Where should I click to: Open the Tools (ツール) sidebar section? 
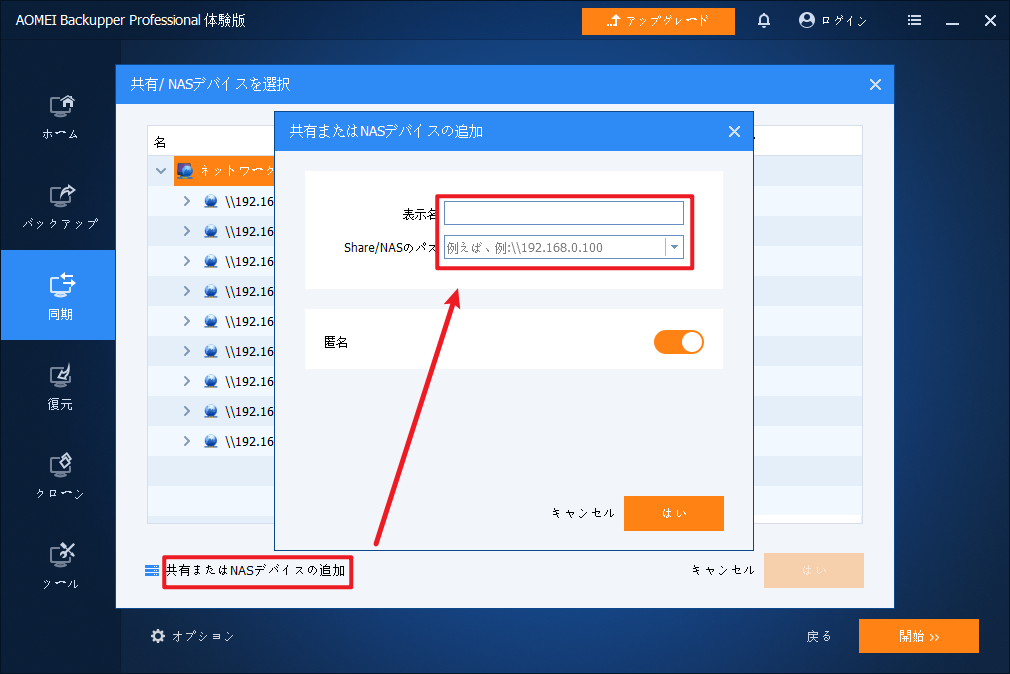click(61, 566)
